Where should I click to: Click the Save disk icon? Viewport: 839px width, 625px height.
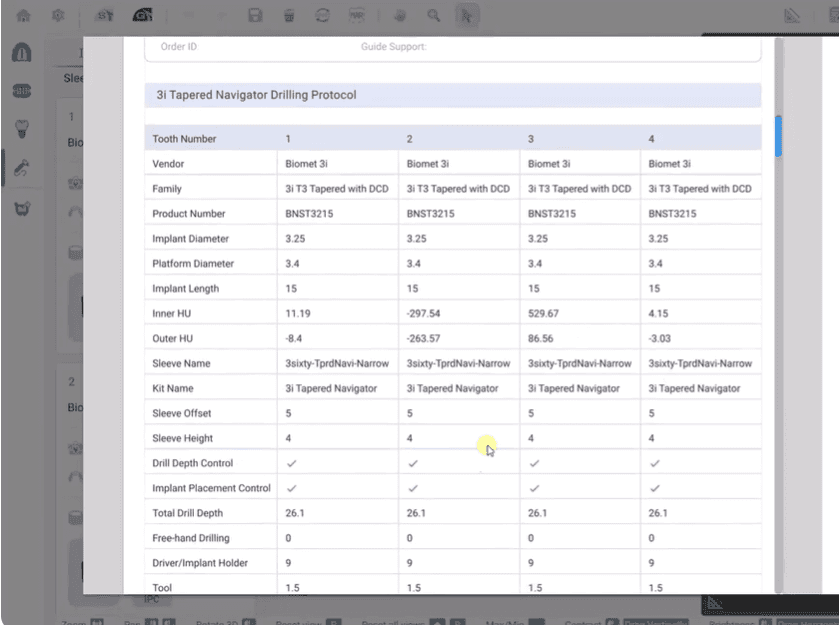click(x=255, y=16)
